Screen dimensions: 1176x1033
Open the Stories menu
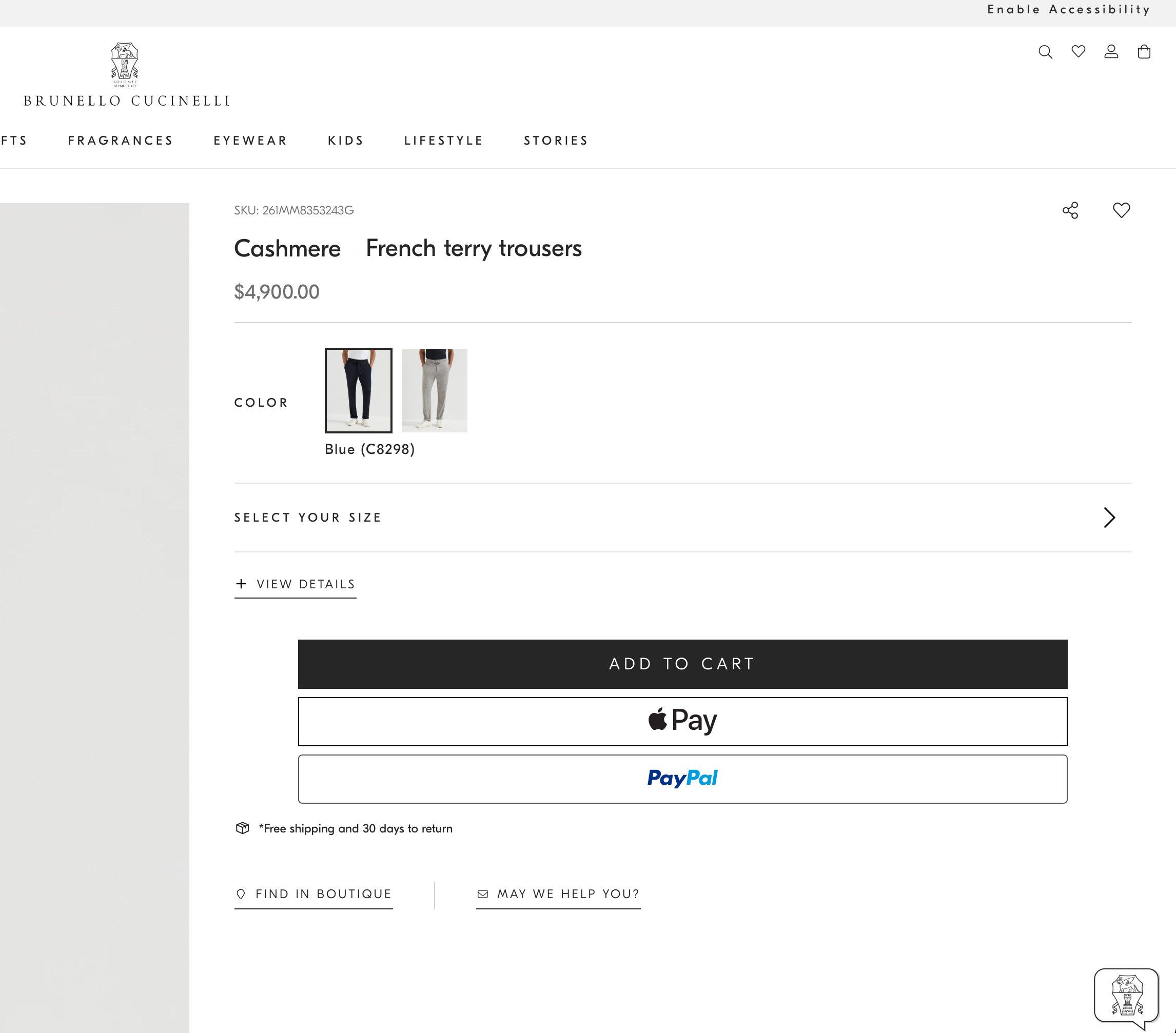pyautogui.click(x=556, y=141)
